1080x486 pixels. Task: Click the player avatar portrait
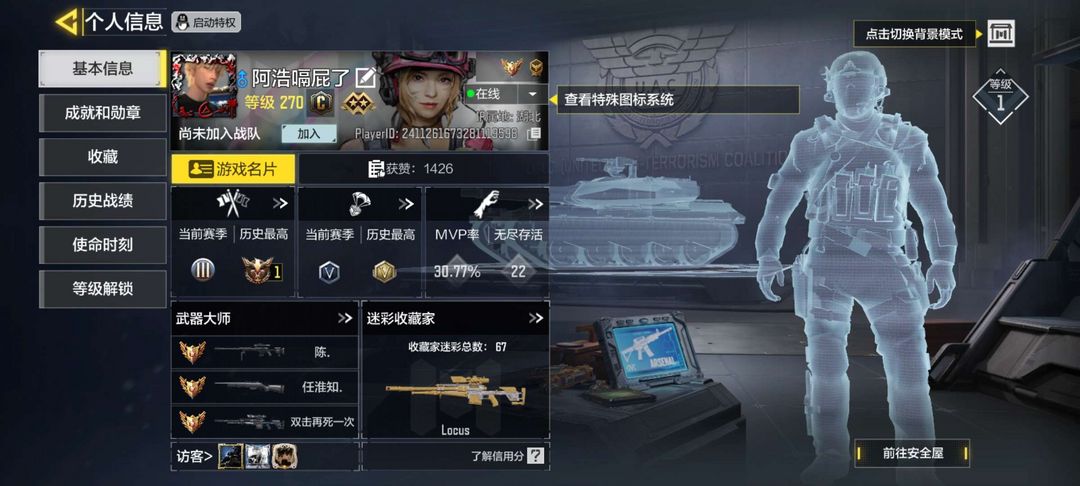[x=204, y=85]
